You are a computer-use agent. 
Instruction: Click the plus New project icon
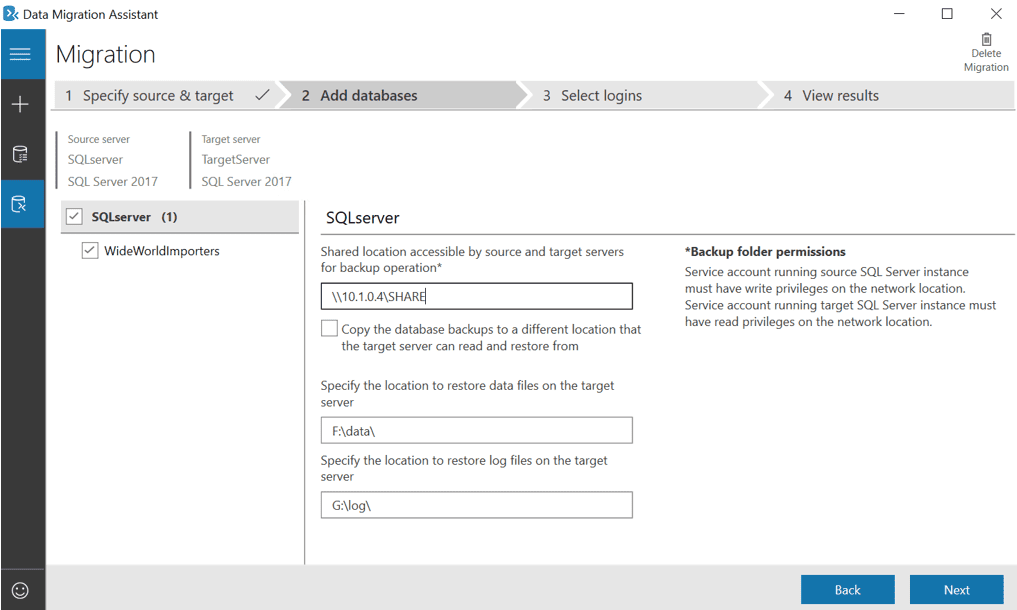click(x=20, y=104)
